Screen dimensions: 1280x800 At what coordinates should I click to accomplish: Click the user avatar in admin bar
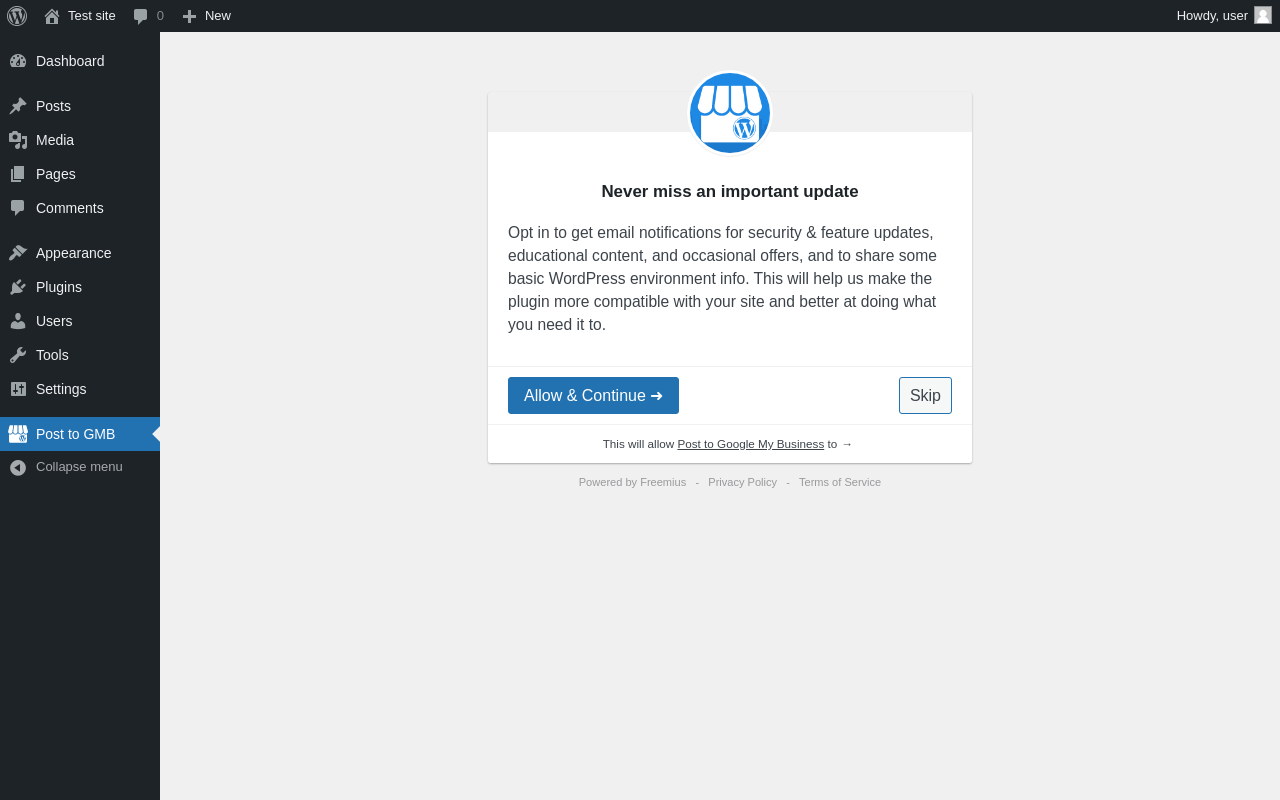click(x=1263, y=15)
